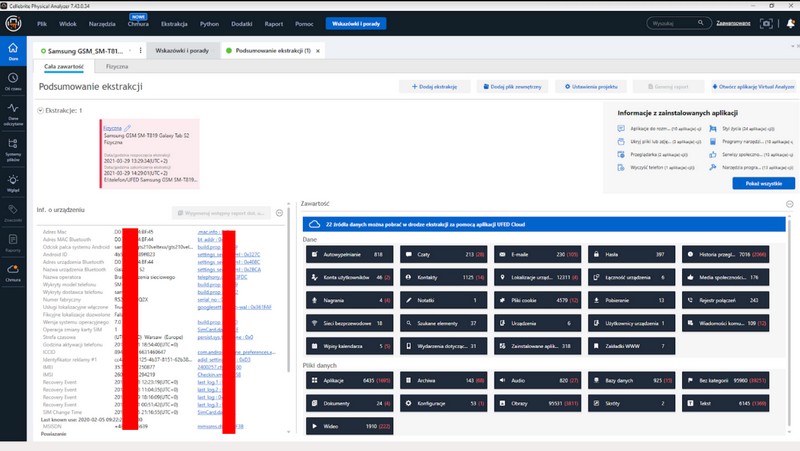Open the notifications bell icon
The image size is (800, 451).
pos(790,23)
